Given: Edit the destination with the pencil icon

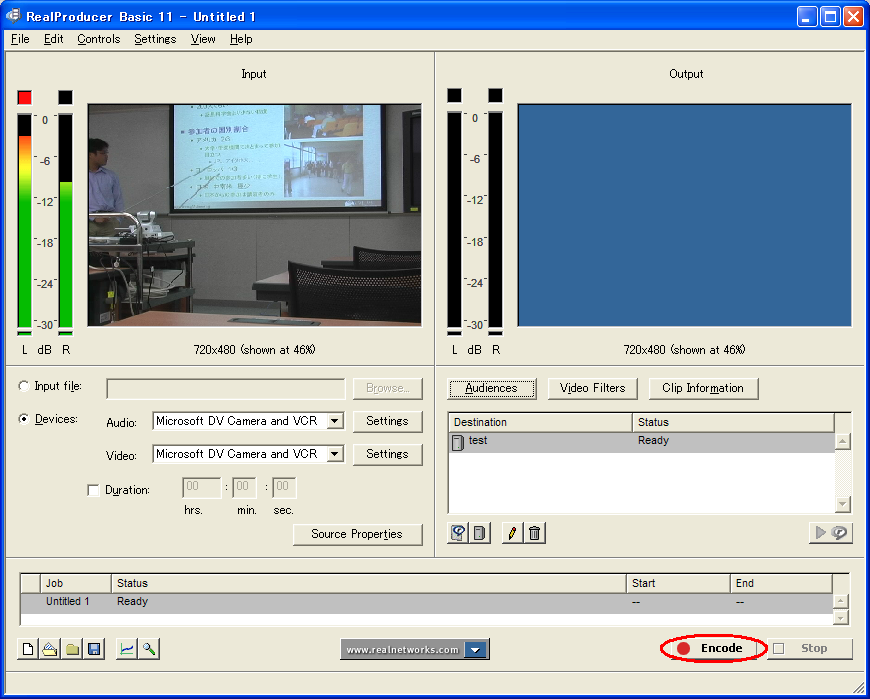Looking at the screenshot, I should [512, 533].
